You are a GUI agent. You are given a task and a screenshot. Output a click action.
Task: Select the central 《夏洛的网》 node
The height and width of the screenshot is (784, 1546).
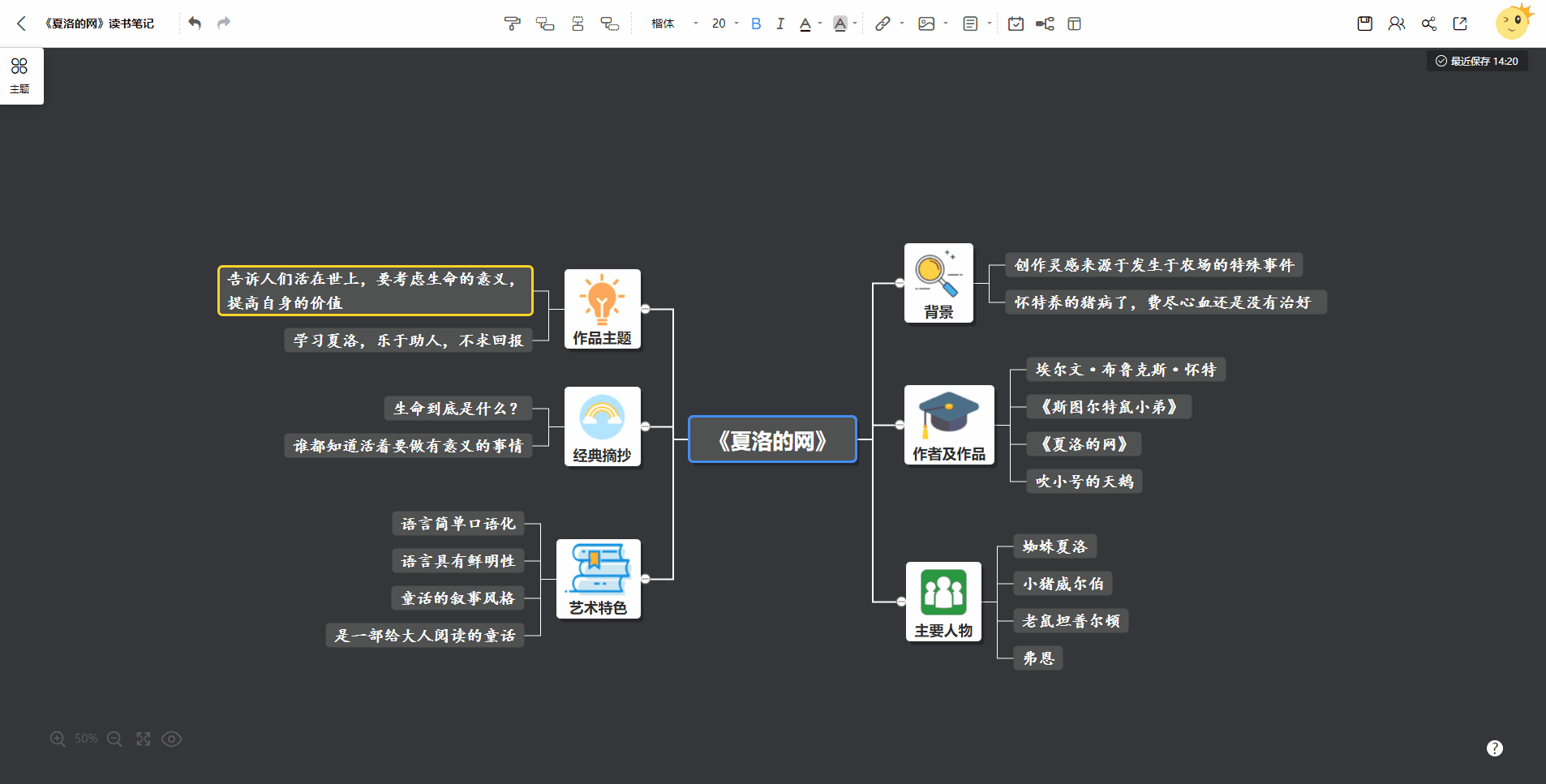[772, 439]
